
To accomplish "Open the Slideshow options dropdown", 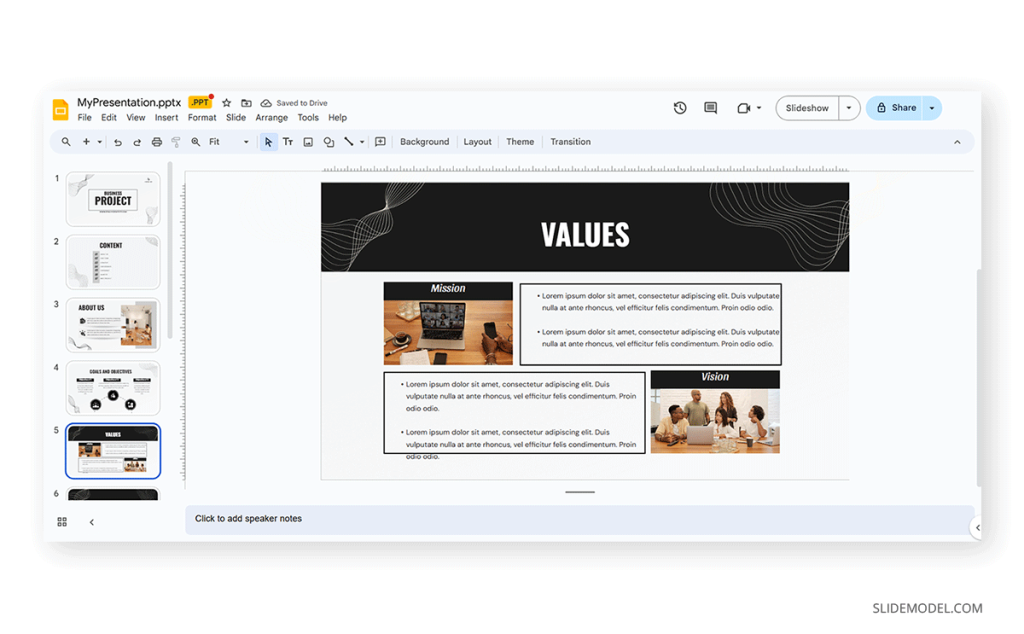I will (x=848, y=107).
